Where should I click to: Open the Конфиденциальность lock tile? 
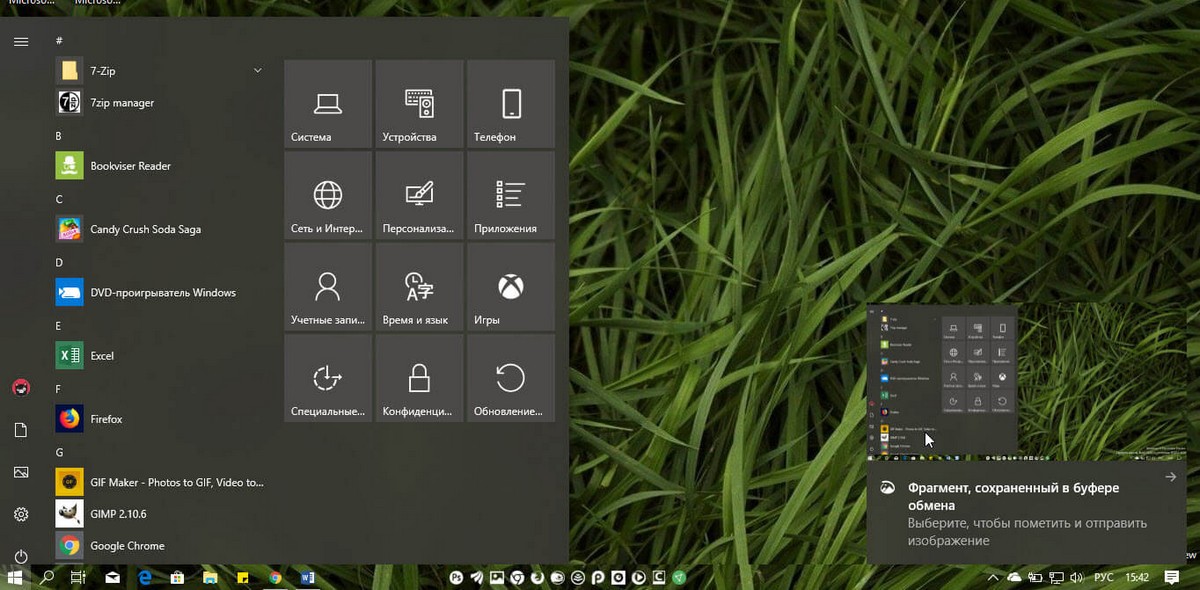pos(419,378)
